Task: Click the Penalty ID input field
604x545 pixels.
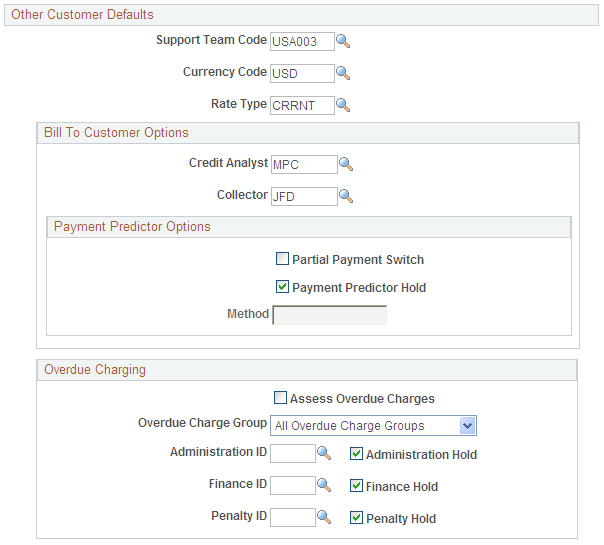Action: point(293,517)
